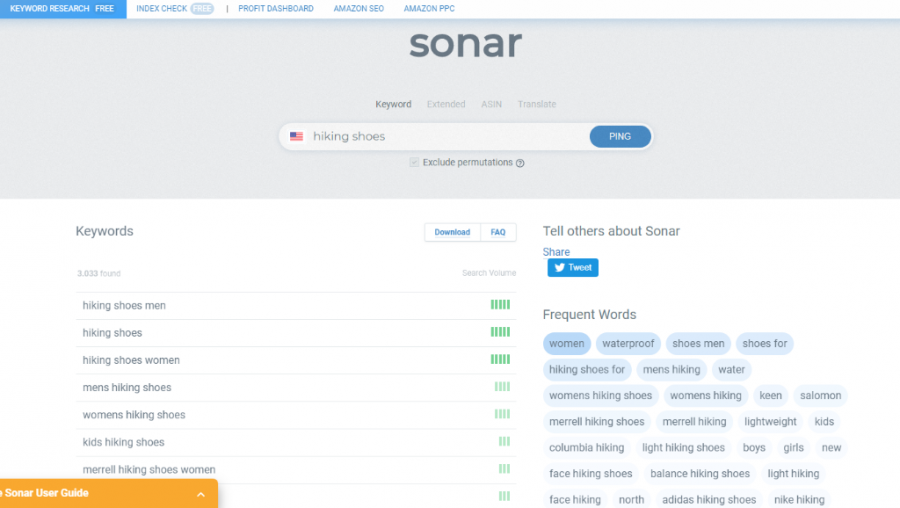This screenshot has width=900, height=508.
Task: Click the Search Volume column header
Action: click(489, 273)
